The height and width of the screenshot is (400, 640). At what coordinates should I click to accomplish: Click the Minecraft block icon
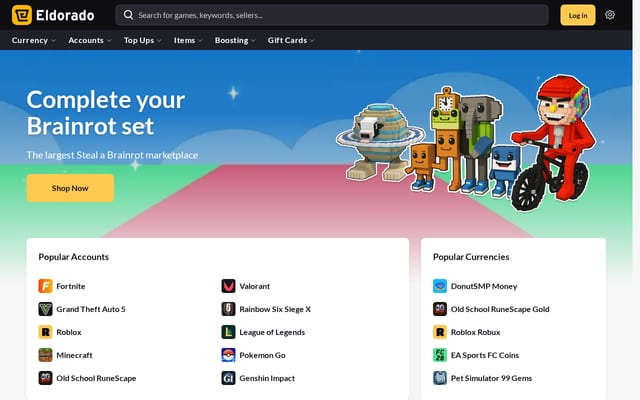(x=45, y=355)
